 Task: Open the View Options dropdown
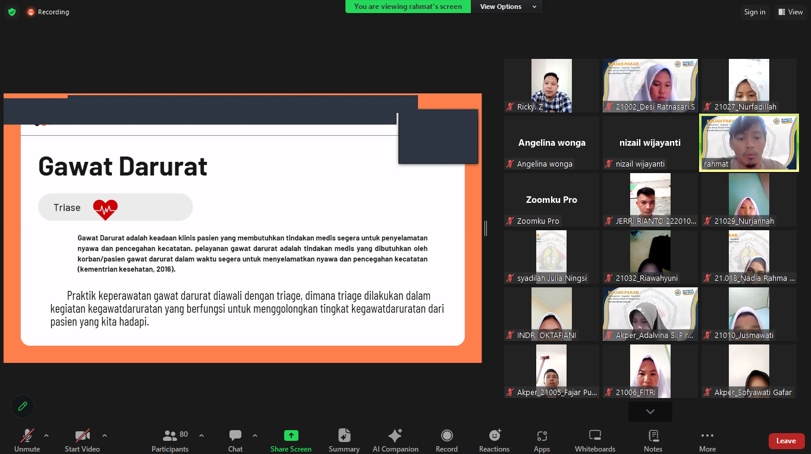tap(508, 7)
